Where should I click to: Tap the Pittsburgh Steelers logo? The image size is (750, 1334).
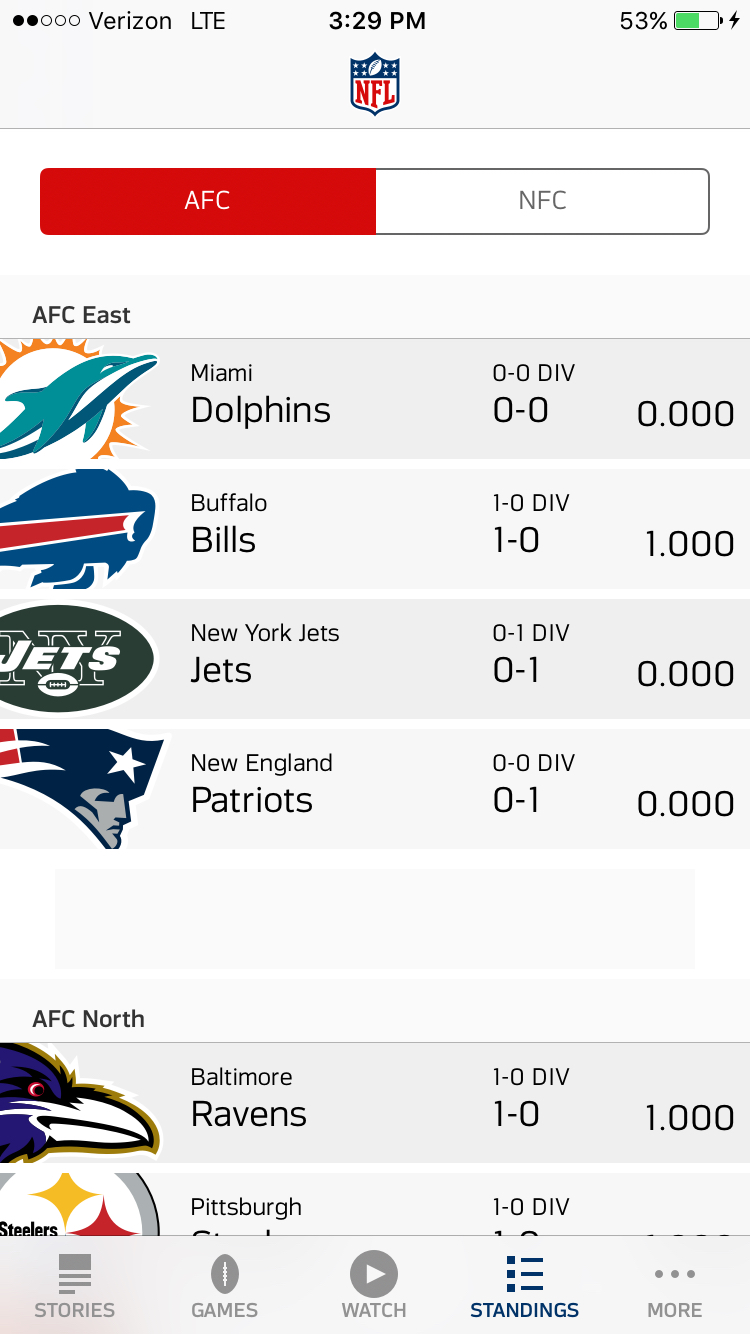pyautogui.click(x=79, y=1205)
